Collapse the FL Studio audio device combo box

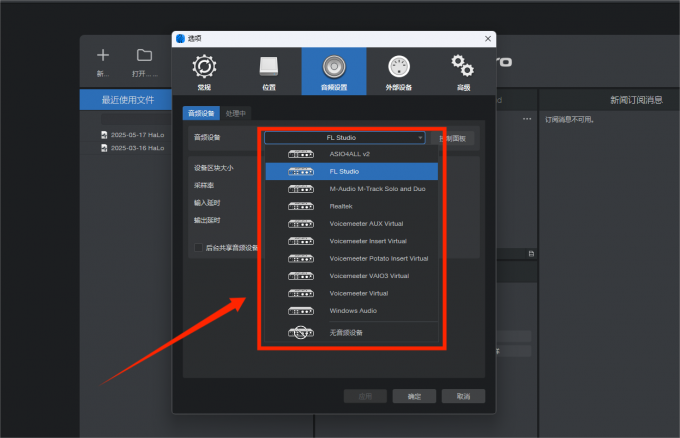(x=345, y=137)
